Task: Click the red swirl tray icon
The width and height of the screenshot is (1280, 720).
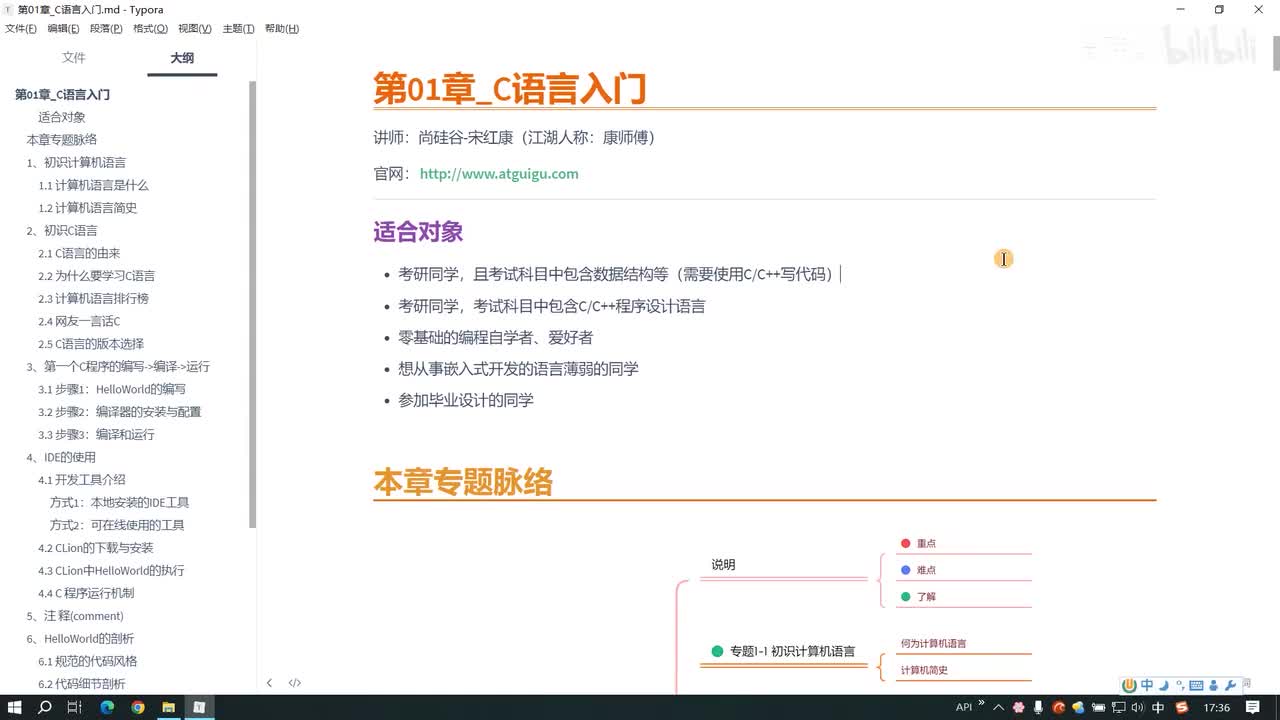Action: click(1059, 707)
